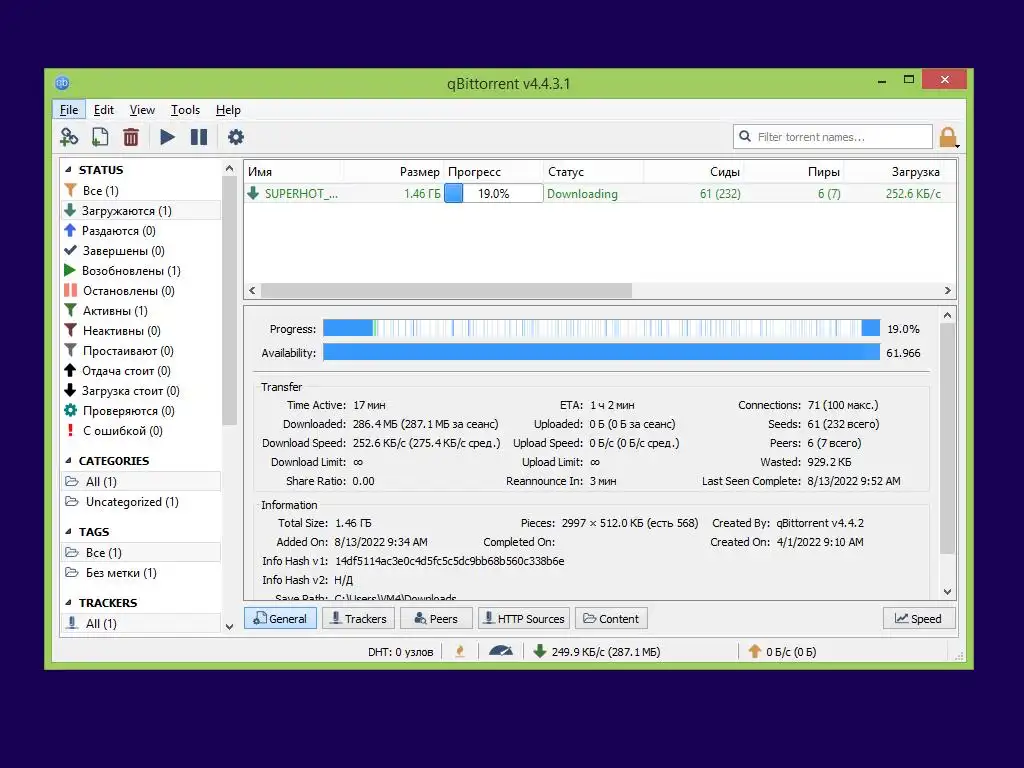This screenshot has width=1024, height=768.
Task: Click the sidebar scroll down arrow
Action: pyautogui.click(x=229, y=626)
